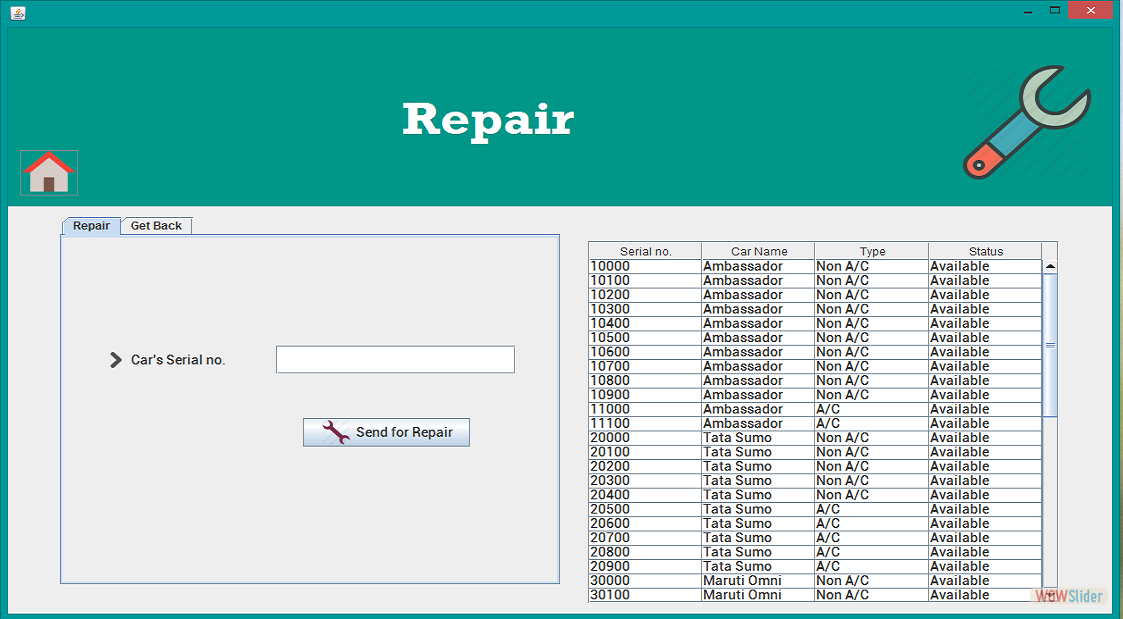Click Maruti Omni name in row 30000
The height and width of the screenshot is (619, 1123).
758,582
